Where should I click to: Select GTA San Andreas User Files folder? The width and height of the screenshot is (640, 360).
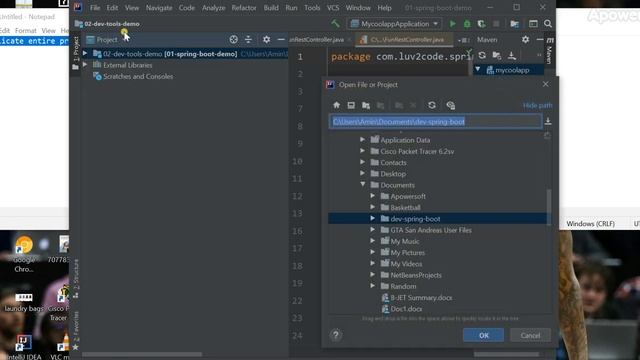431,230
